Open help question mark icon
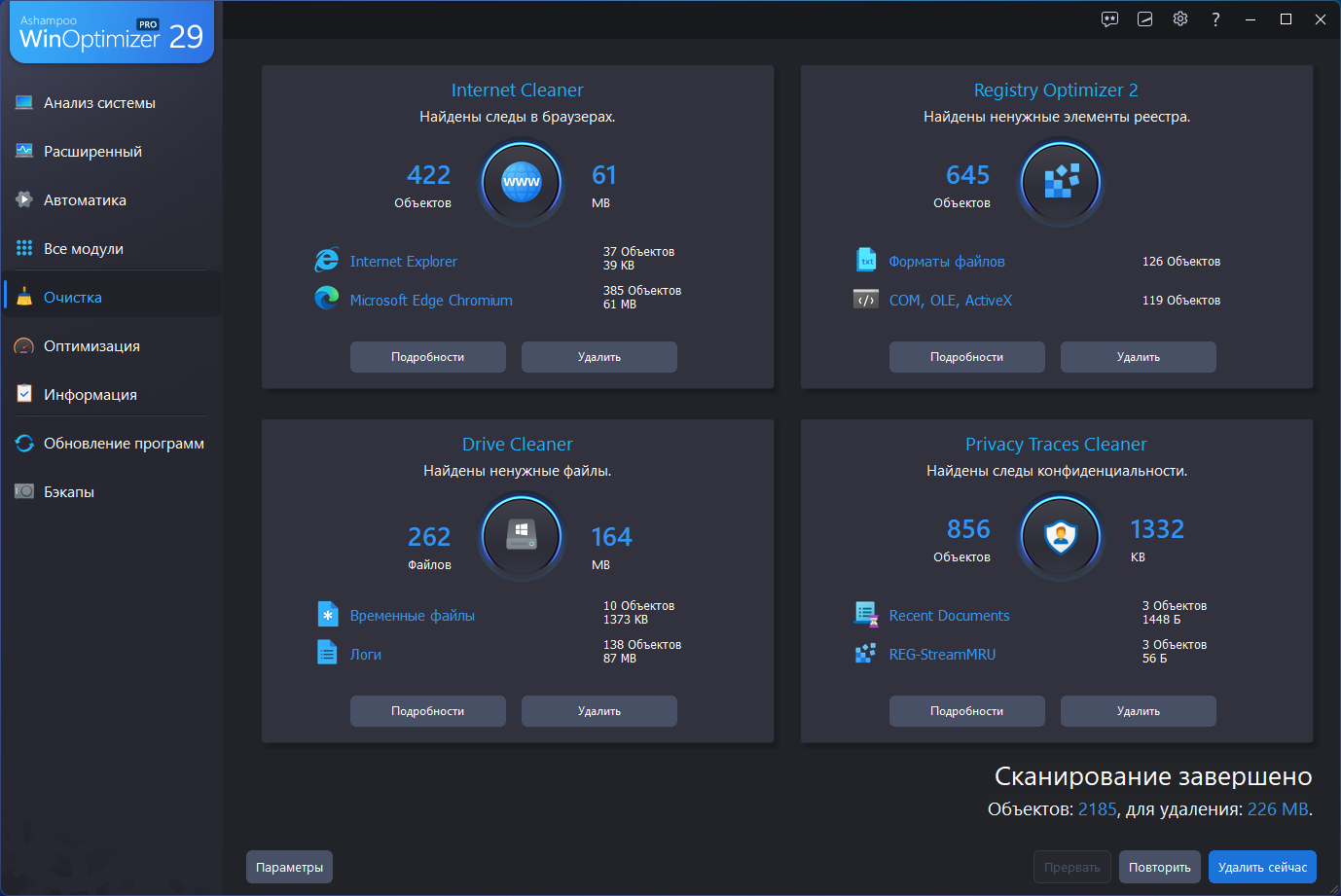The width and height of the screenshot is (1341, 896). [x=1215, y=19]
